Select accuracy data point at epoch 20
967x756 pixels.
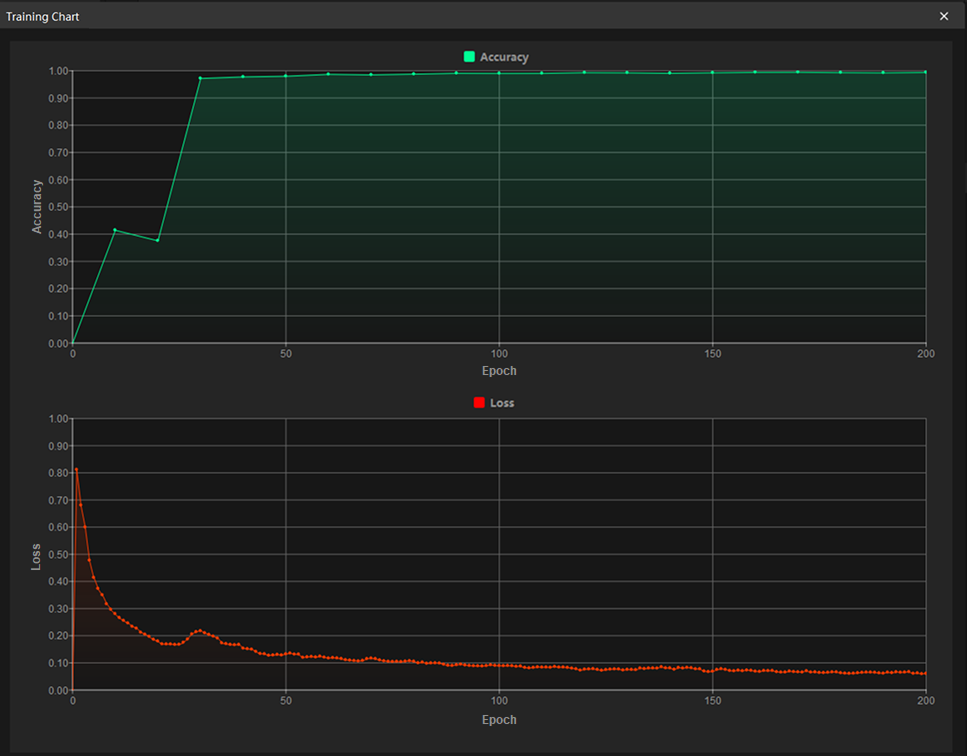(x=158, y=240)
